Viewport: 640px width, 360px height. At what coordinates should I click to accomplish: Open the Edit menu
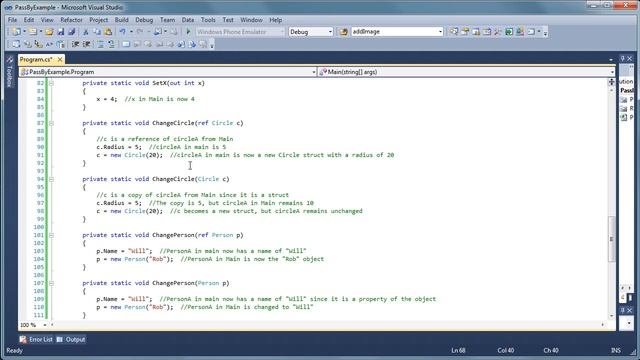[x=29, y=20]
